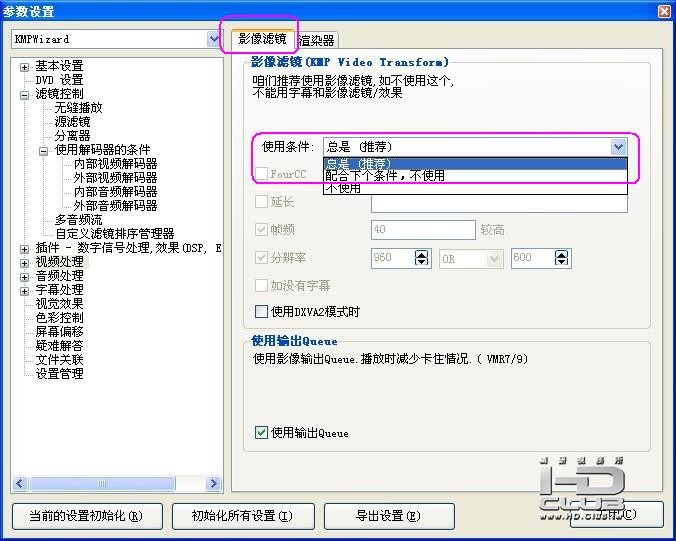Select 外部视频解码器 in the tree
Image resolution: width=676 pixels, height=541 pixels.
[x=116, y=178]
